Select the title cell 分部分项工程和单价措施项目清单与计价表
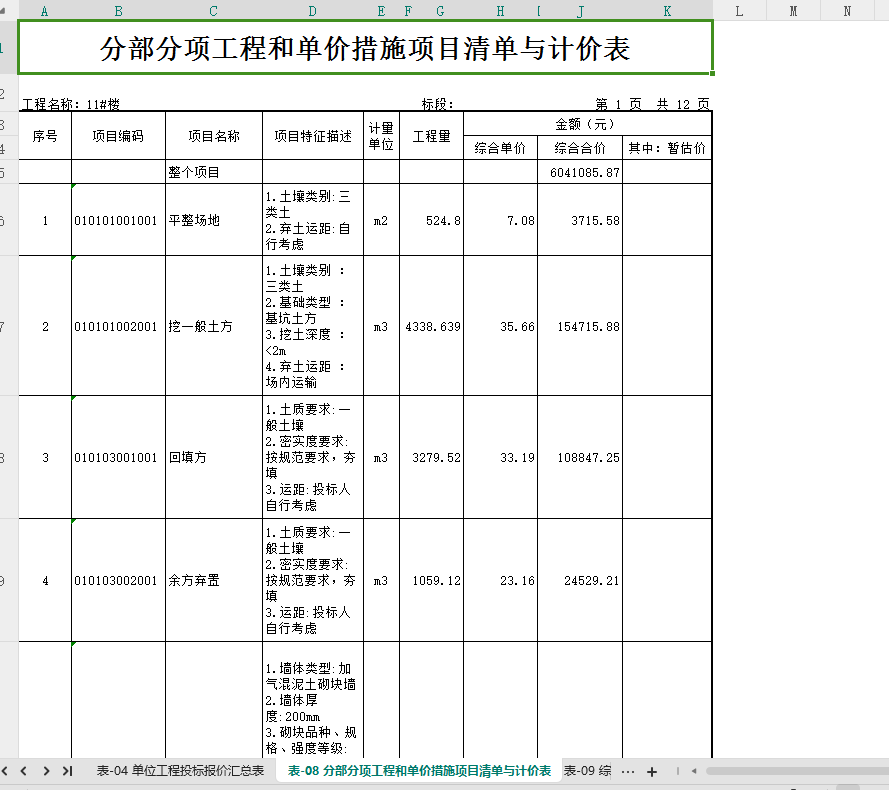The image size is (889, 790). point(365,48)
